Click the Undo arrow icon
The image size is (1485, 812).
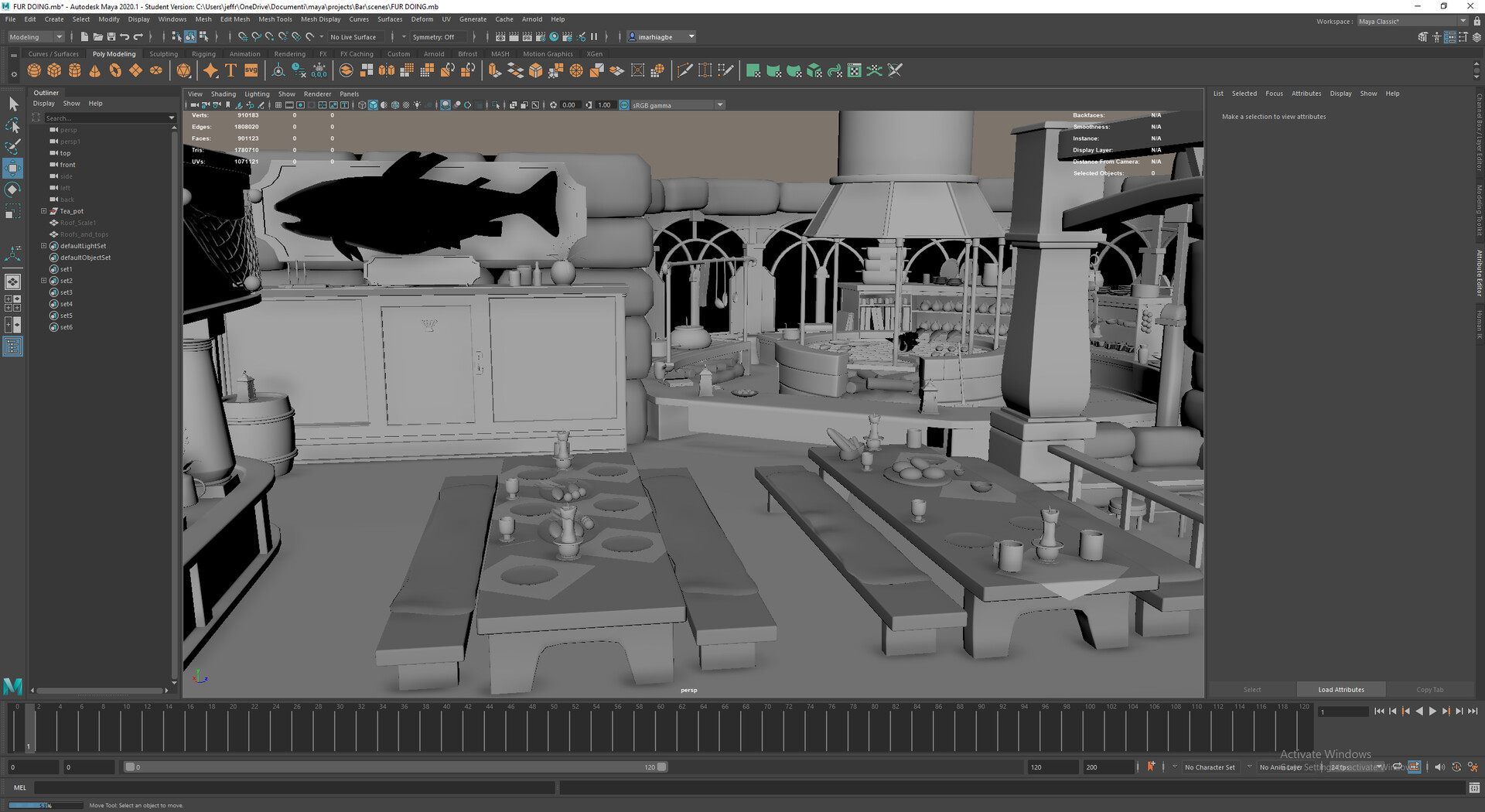125,36
